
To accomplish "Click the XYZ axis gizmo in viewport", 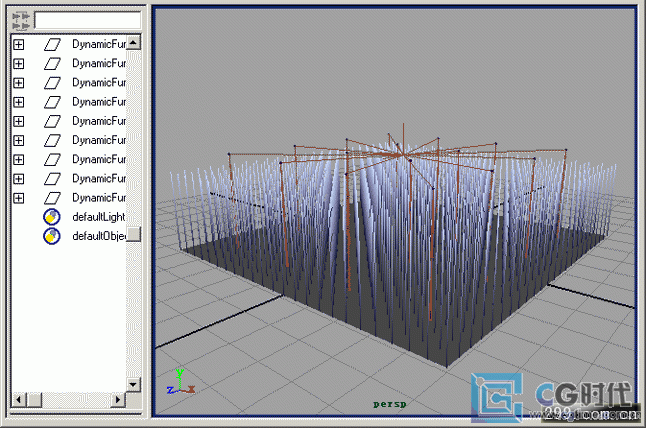I will [x=180, y=382].
